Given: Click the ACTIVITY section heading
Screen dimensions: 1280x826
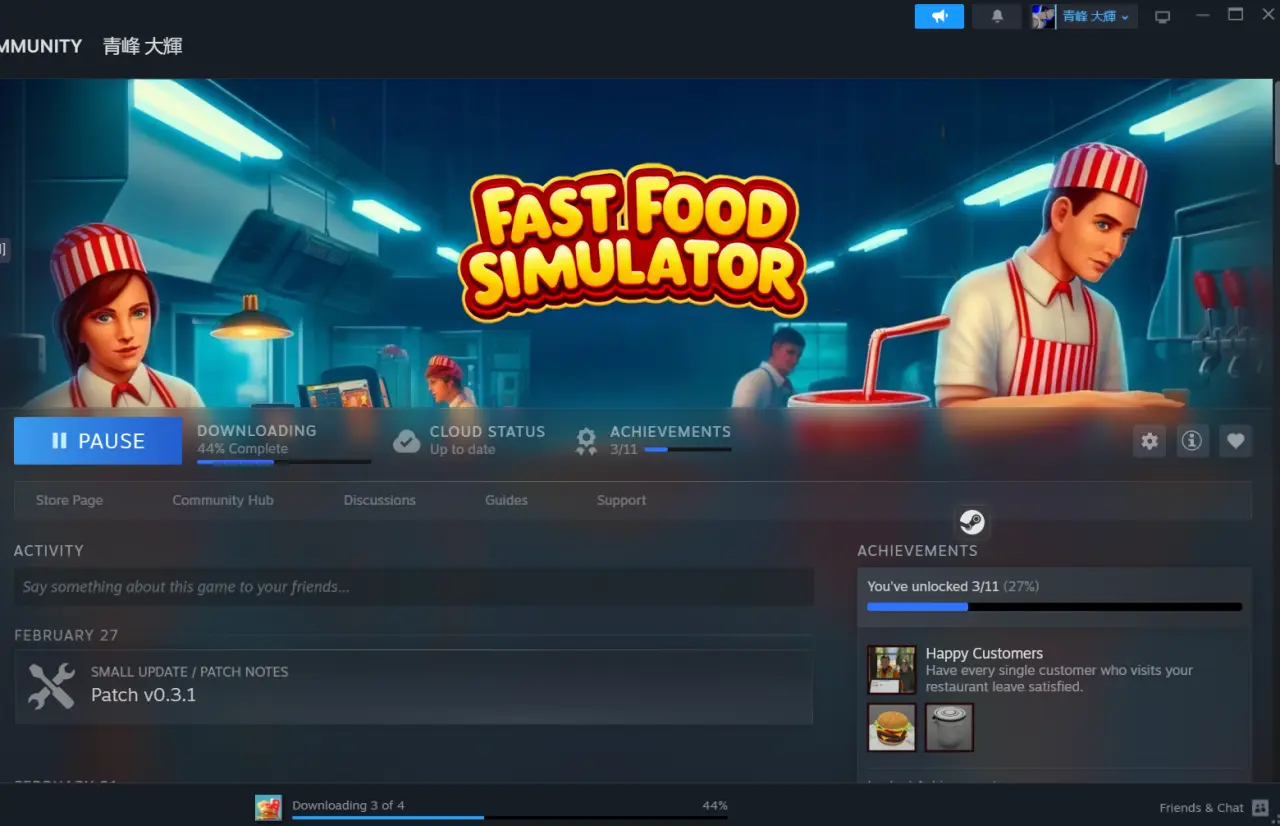Looking at the screenshot, I should click(x=49, y=551).
